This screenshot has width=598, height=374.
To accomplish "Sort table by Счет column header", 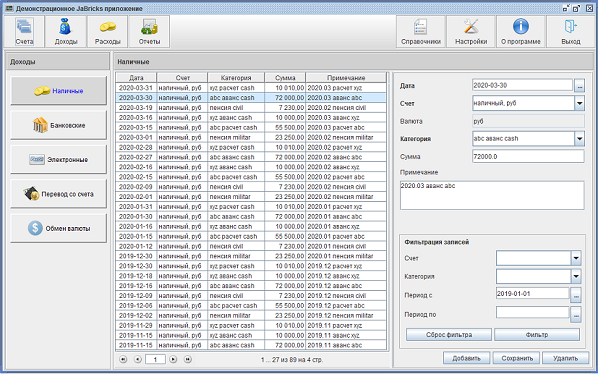I will [182, 77].
